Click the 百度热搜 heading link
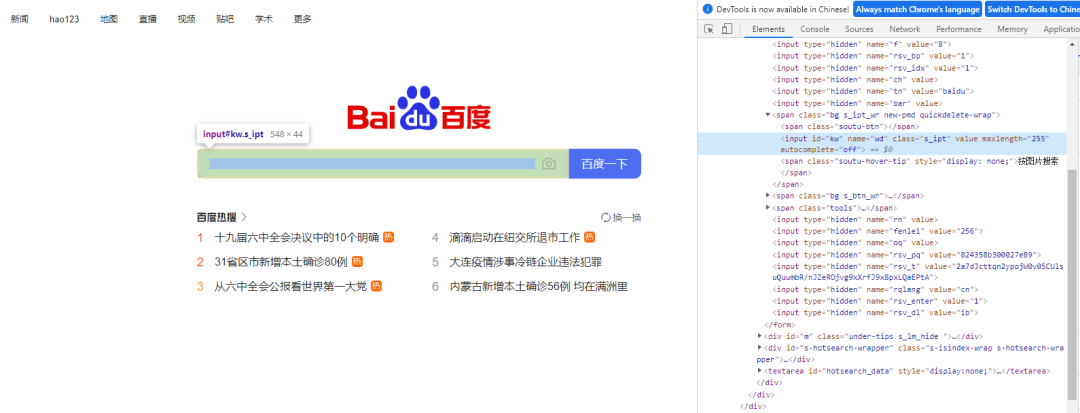The width and height of the screenshot is (1080, 413). [216, 218]
